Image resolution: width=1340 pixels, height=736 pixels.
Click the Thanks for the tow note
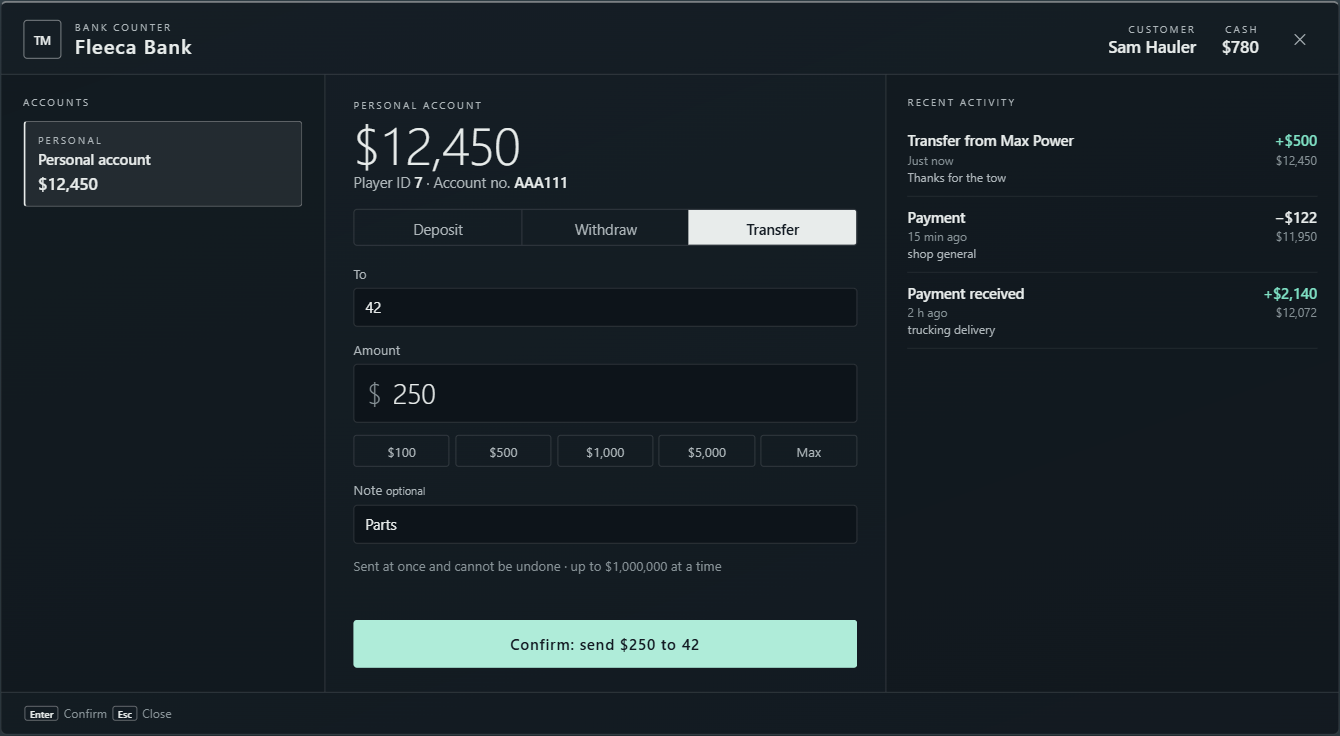tap(957, 178)
